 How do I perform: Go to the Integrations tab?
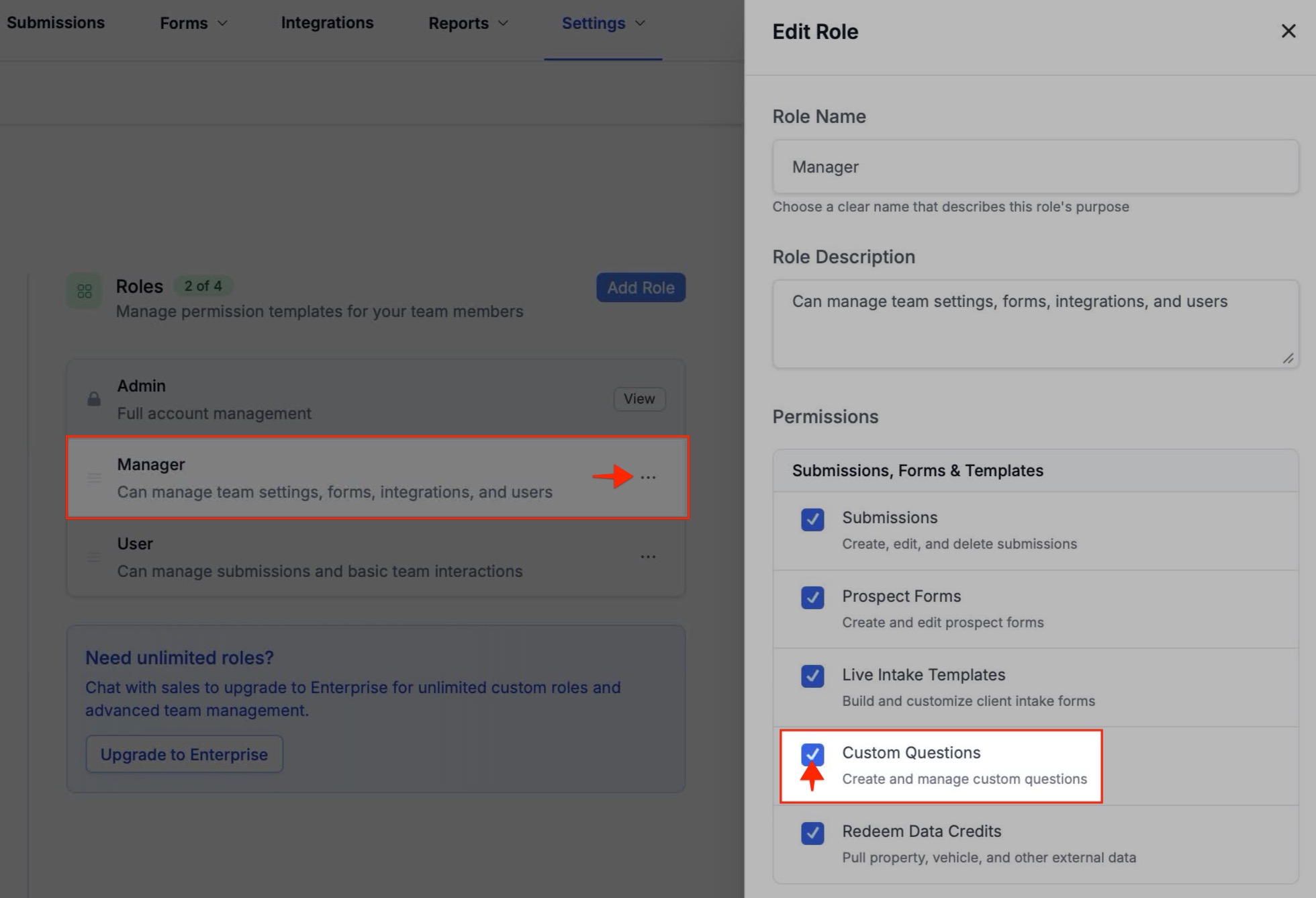(327, 23)
